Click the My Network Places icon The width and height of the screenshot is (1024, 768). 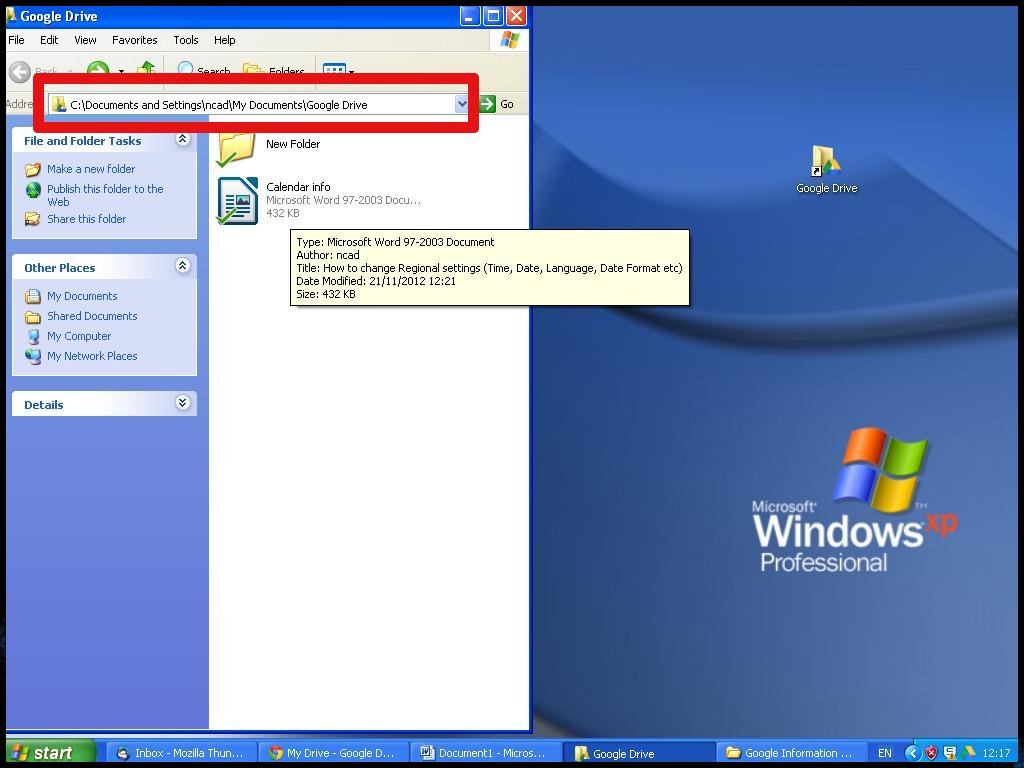click(33, 357)
